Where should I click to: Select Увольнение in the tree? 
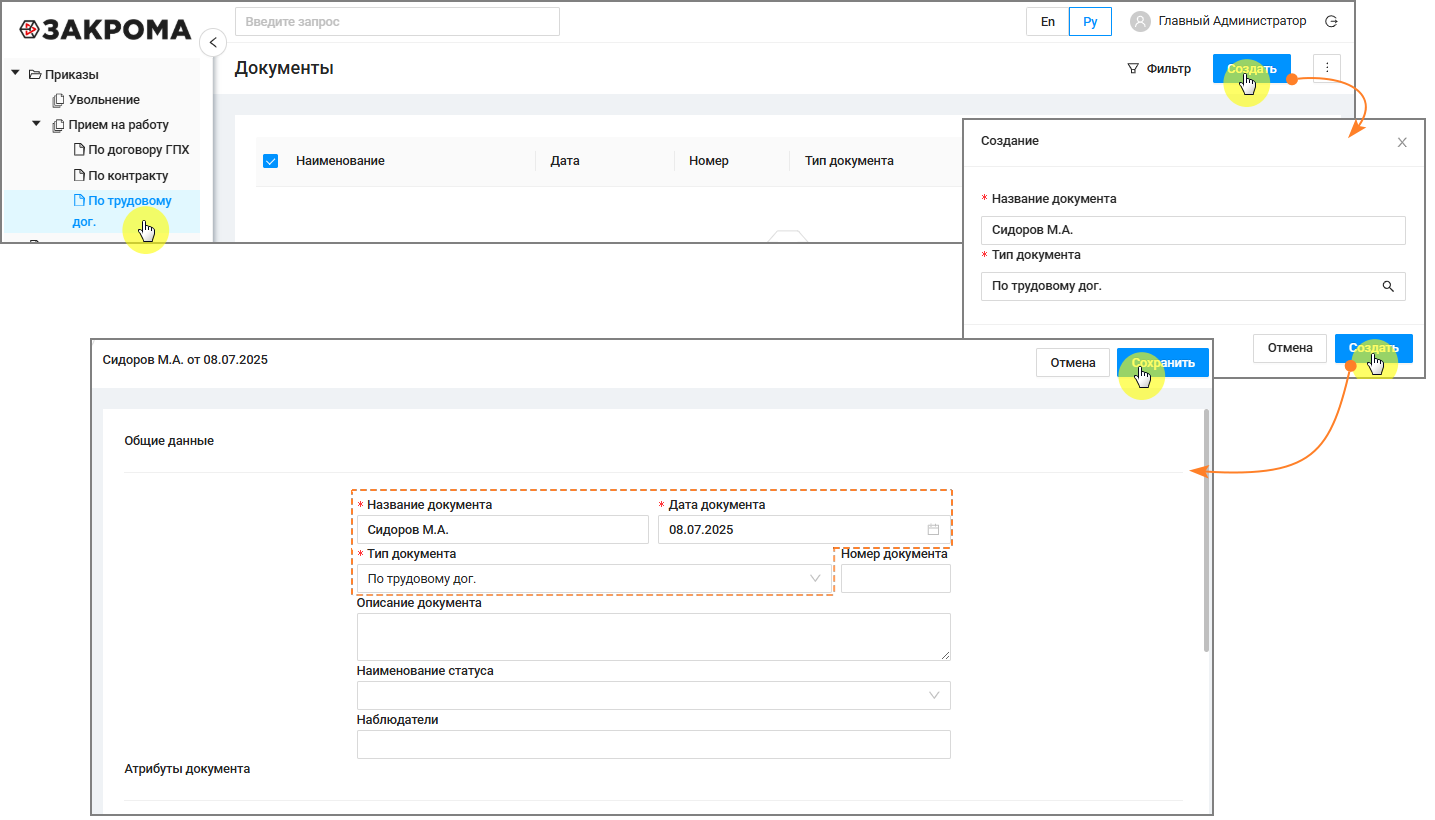click(104, 100)
